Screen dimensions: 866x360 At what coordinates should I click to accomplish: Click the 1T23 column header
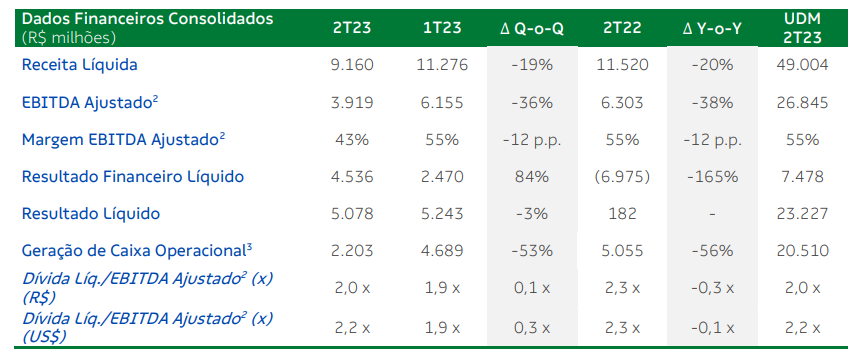(442, 28)
